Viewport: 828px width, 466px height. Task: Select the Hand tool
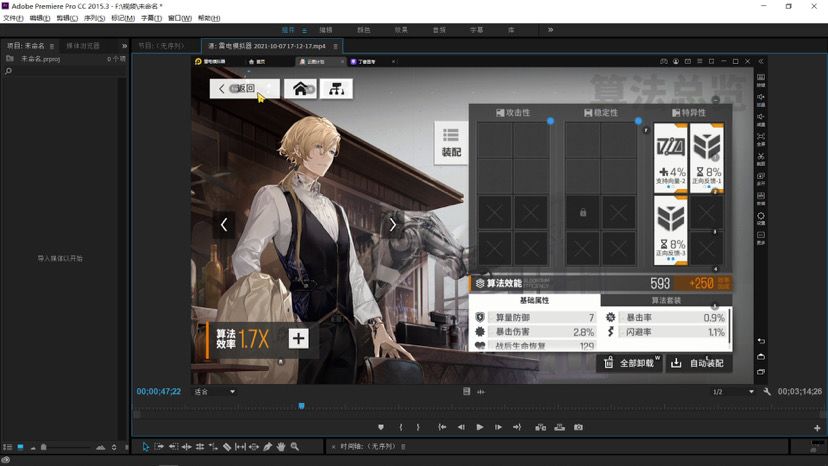(281, 447)
